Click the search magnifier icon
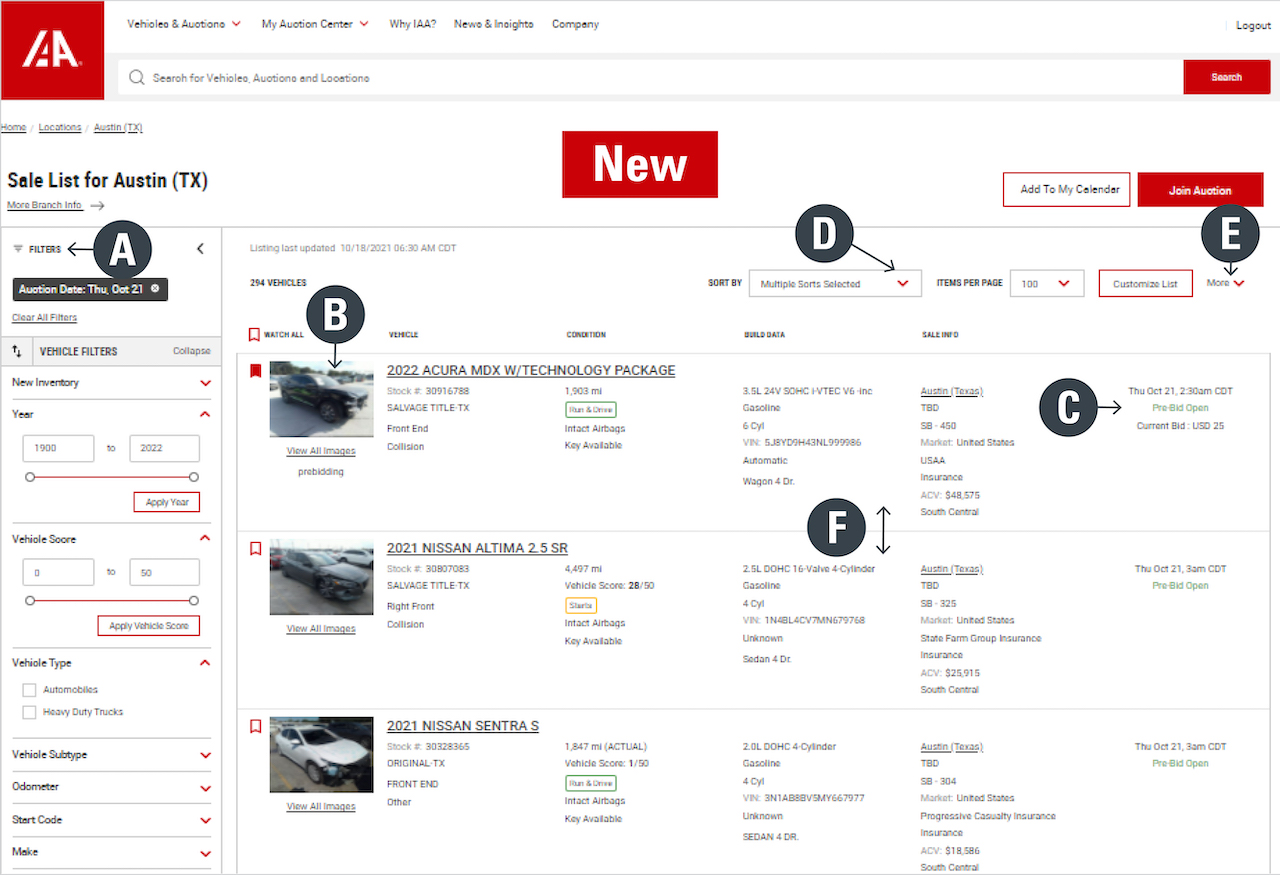1280x875 pixels. point(137,77)
